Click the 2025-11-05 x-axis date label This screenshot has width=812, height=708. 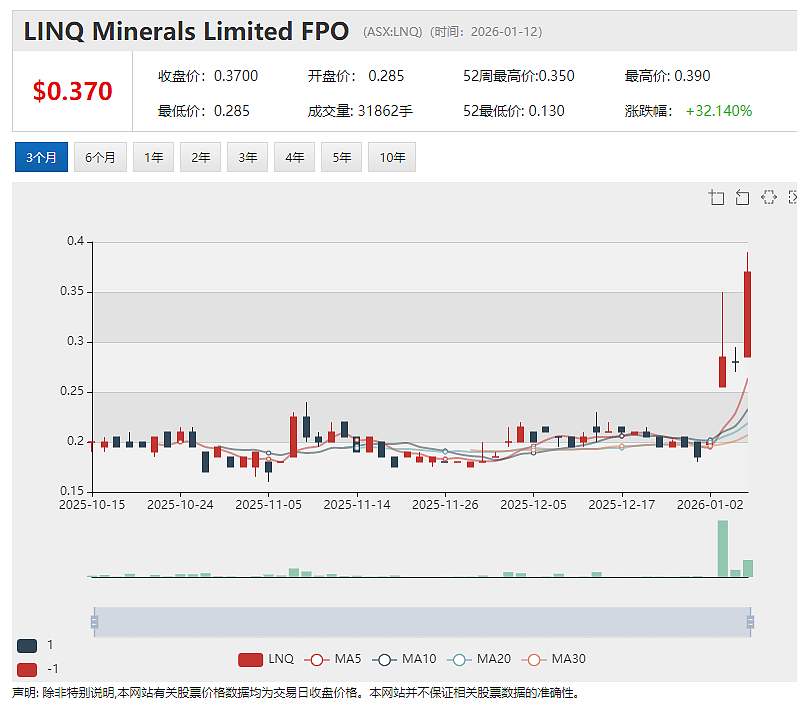pos(268,504)
